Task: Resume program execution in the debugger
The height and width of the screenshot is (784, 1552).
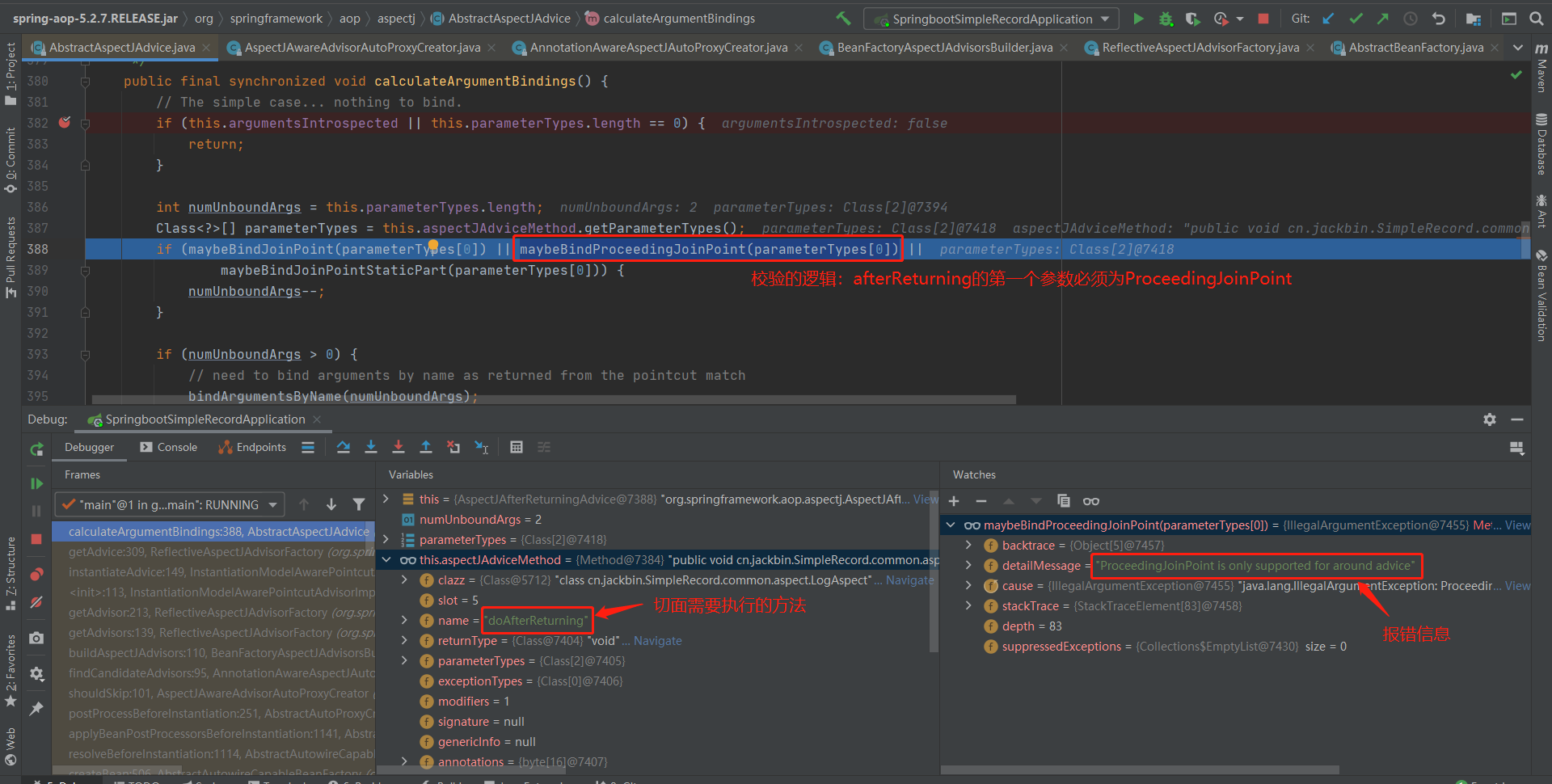Action: coord(36,483)
